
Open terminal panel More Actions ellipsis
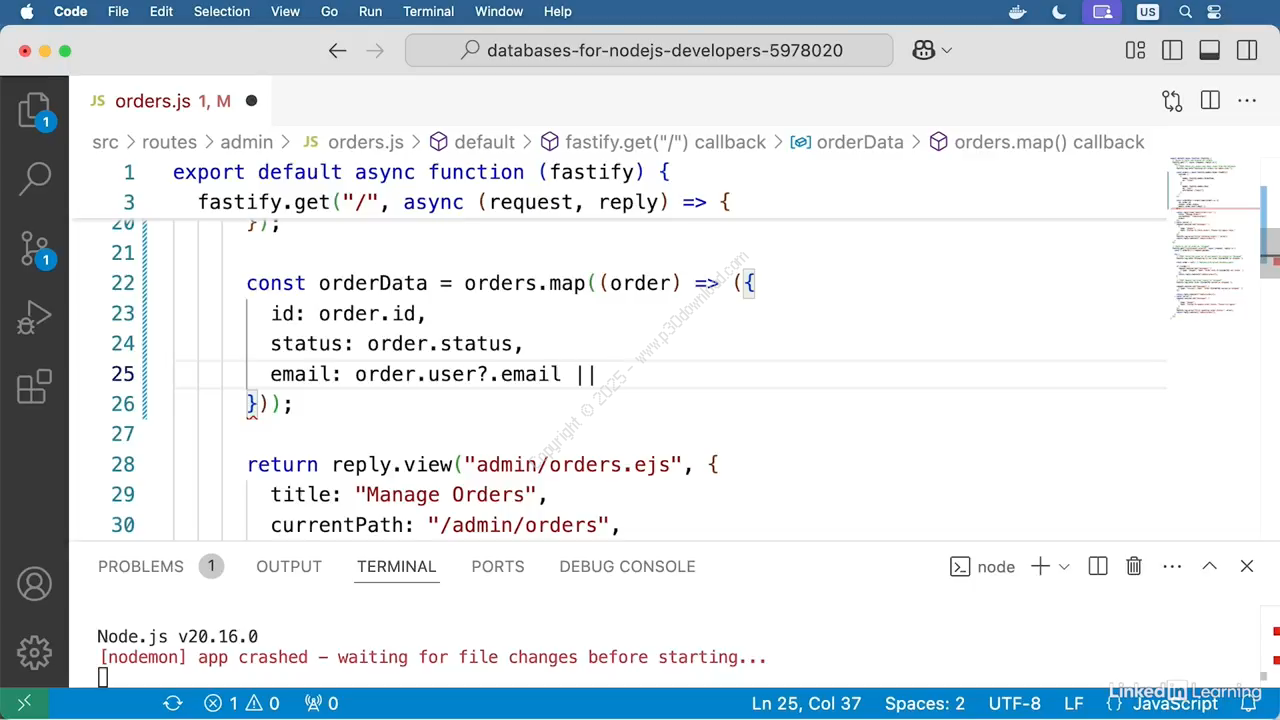[x=1172, y=566]
